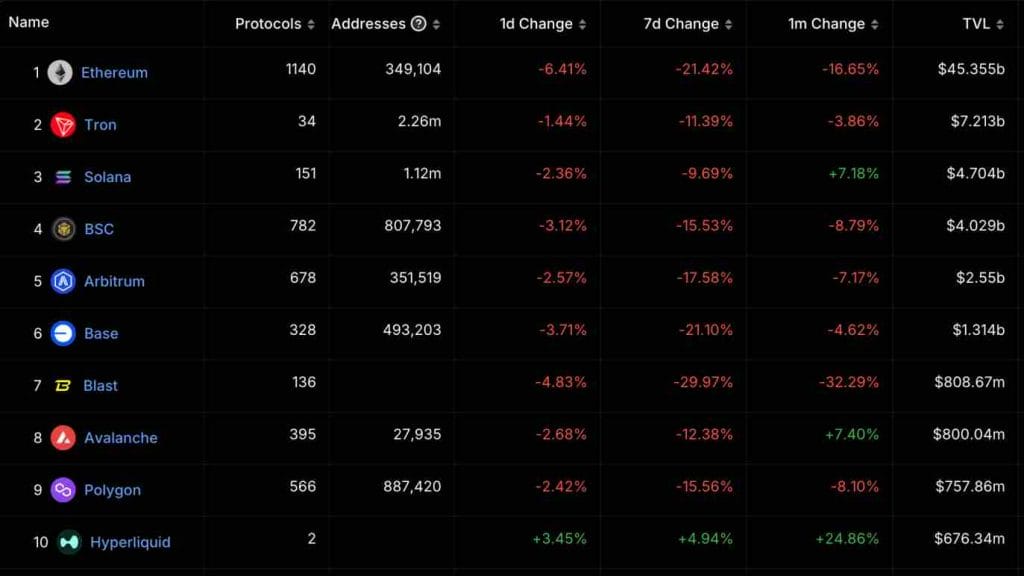Click the red Tron logo icon
Image resolution: width=1024 pixels, height=576 pixels.
(63, 125)
